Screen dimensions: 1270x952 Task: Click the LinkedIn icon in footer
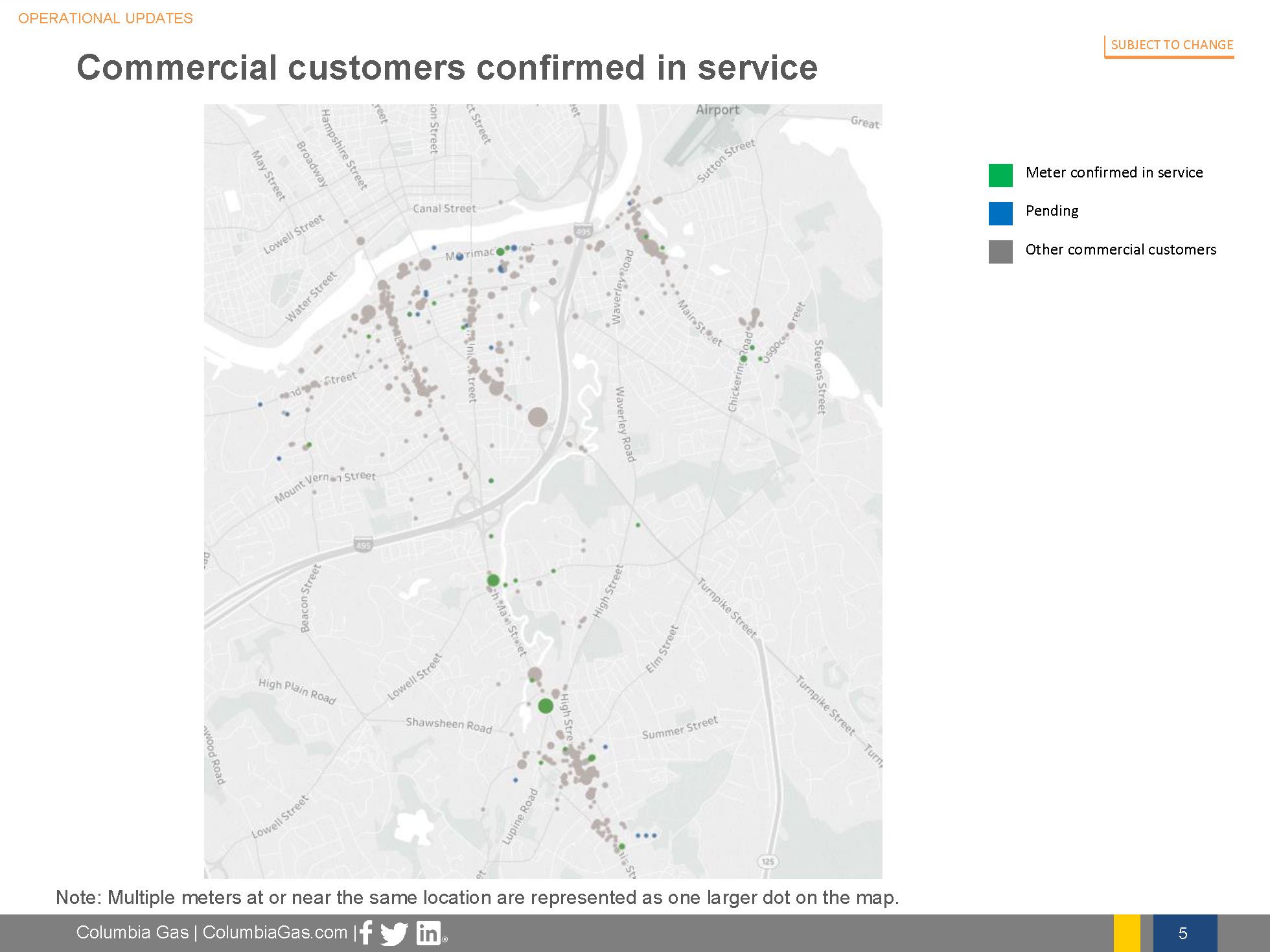tap(428, 933)
